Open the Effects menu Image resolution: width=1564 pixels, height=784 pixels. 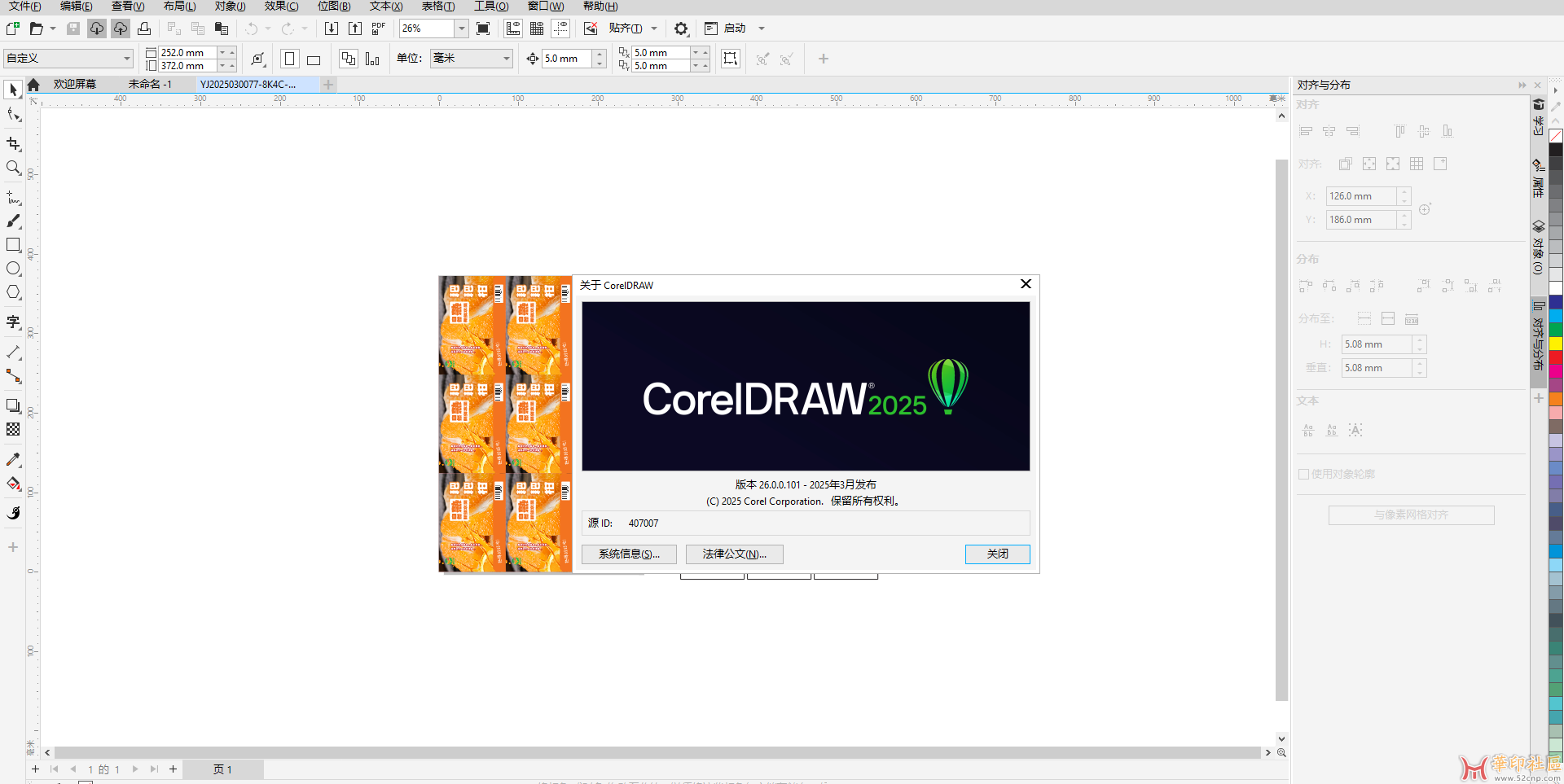282,7
